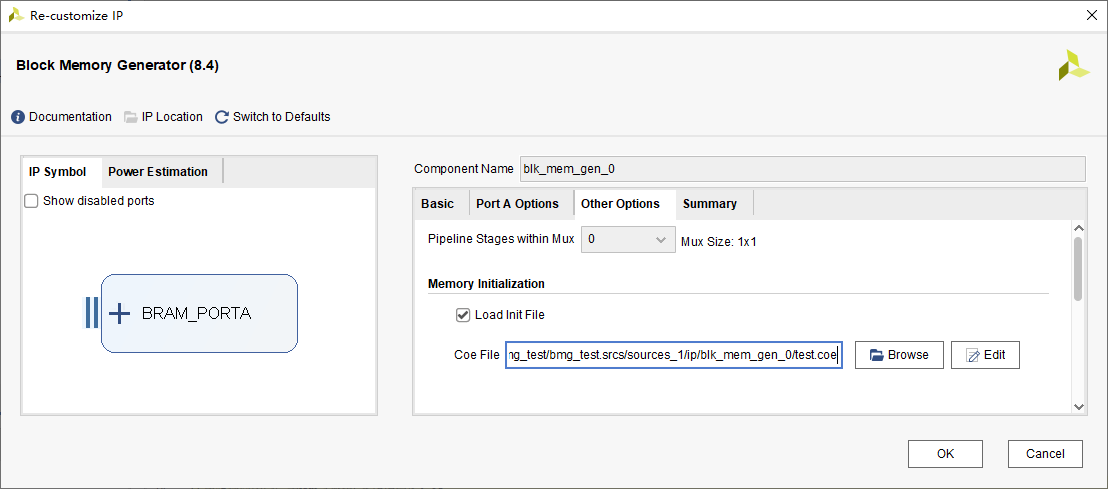Click the vertical scrollbar down arrow
1108x489 pixels.
[x=1078, y=406]
